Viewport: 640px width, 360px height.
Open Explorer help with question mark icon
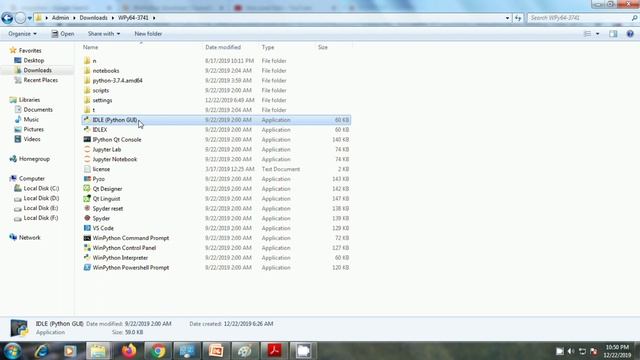click(630, 34)
